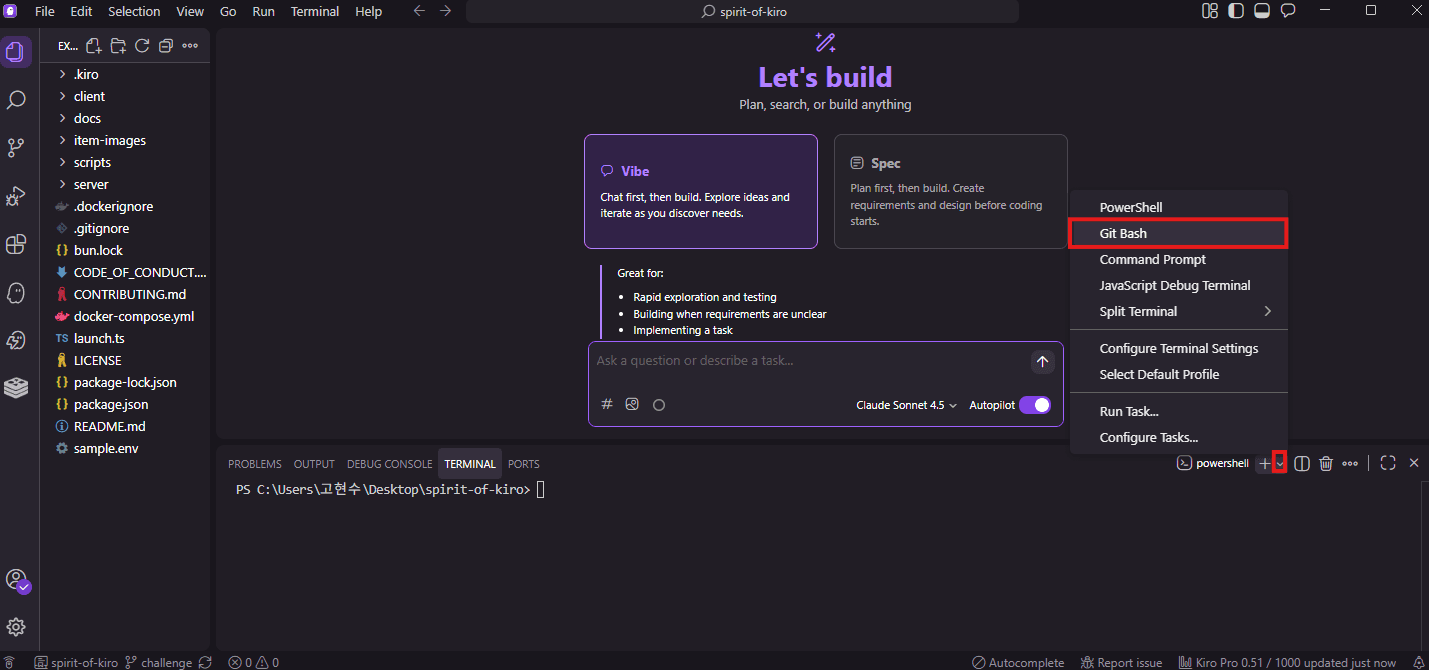Image resolution: width=1429 pixels, height=670 pixels.
Task: Open the Manage gear icon
Action: [16, 627]
